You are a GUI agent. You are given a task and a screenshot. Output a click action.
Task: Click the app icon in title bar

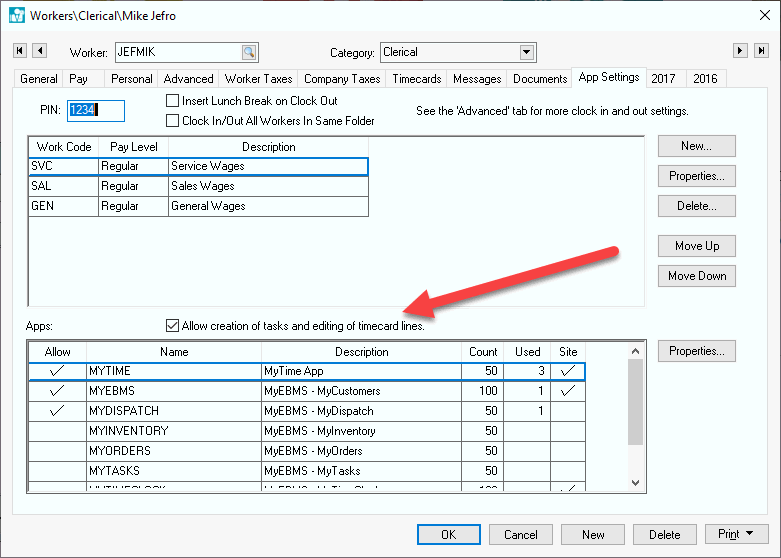[15, 14]
